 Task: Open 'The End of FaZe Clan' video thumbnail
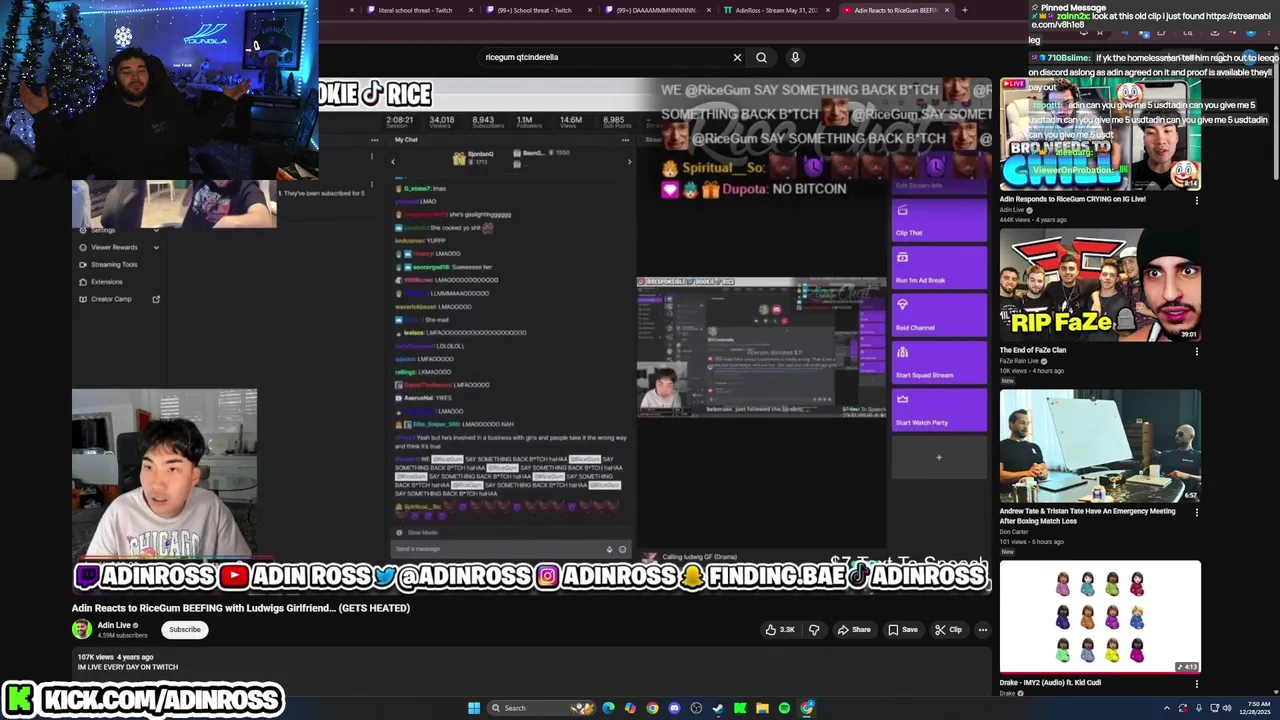pyautogui.click(x=1100, y=285)
